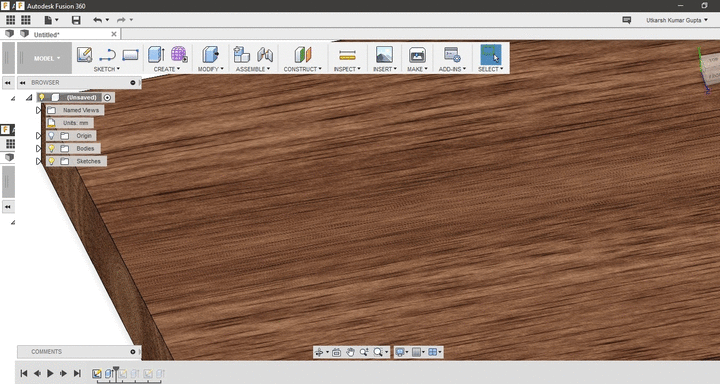This screenshot has height=384, width=720.
Task: Select the Joint tool
Action: point(265,54)
